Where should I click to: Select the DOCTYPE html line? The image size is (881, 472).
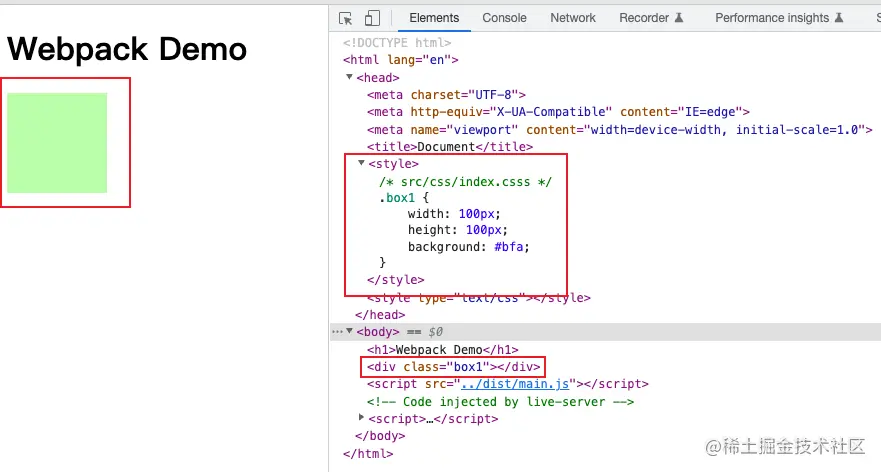[397, 43]
